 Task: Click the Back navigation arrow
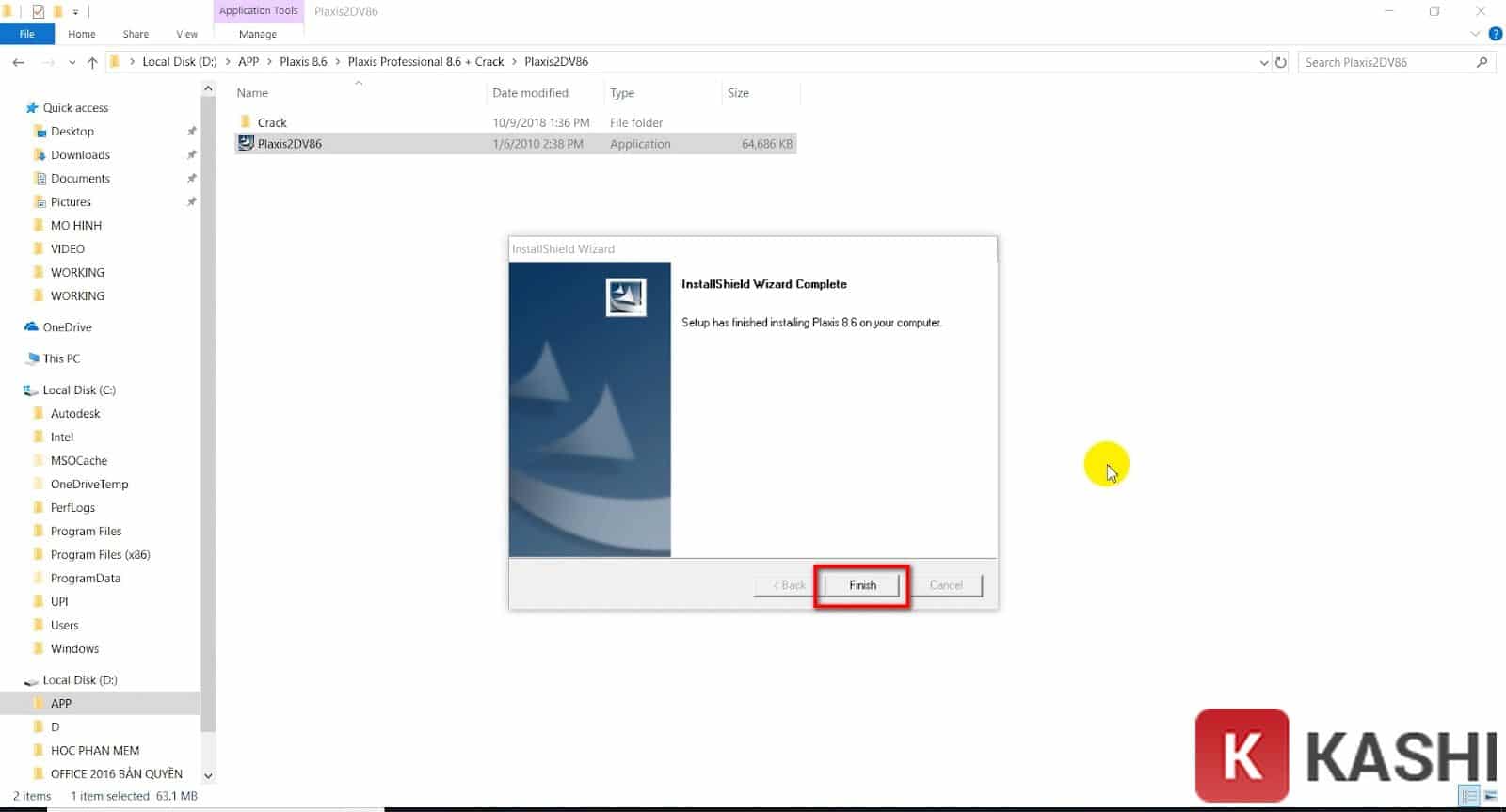coord(19,62)
